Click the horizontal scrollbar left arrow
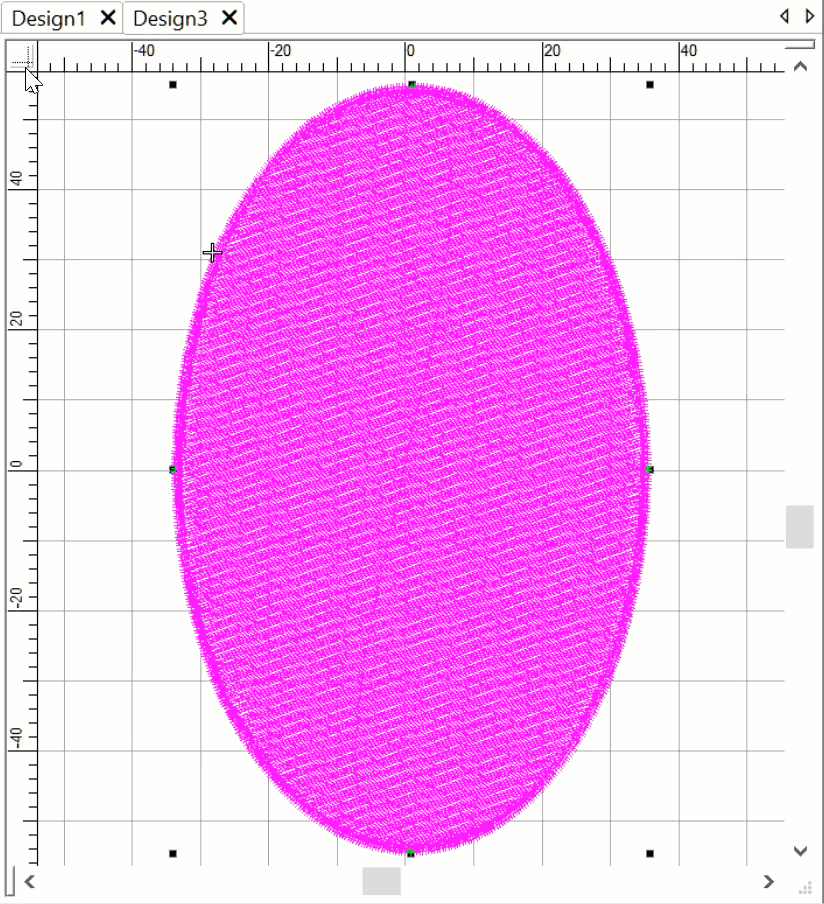 click(30, 881)
